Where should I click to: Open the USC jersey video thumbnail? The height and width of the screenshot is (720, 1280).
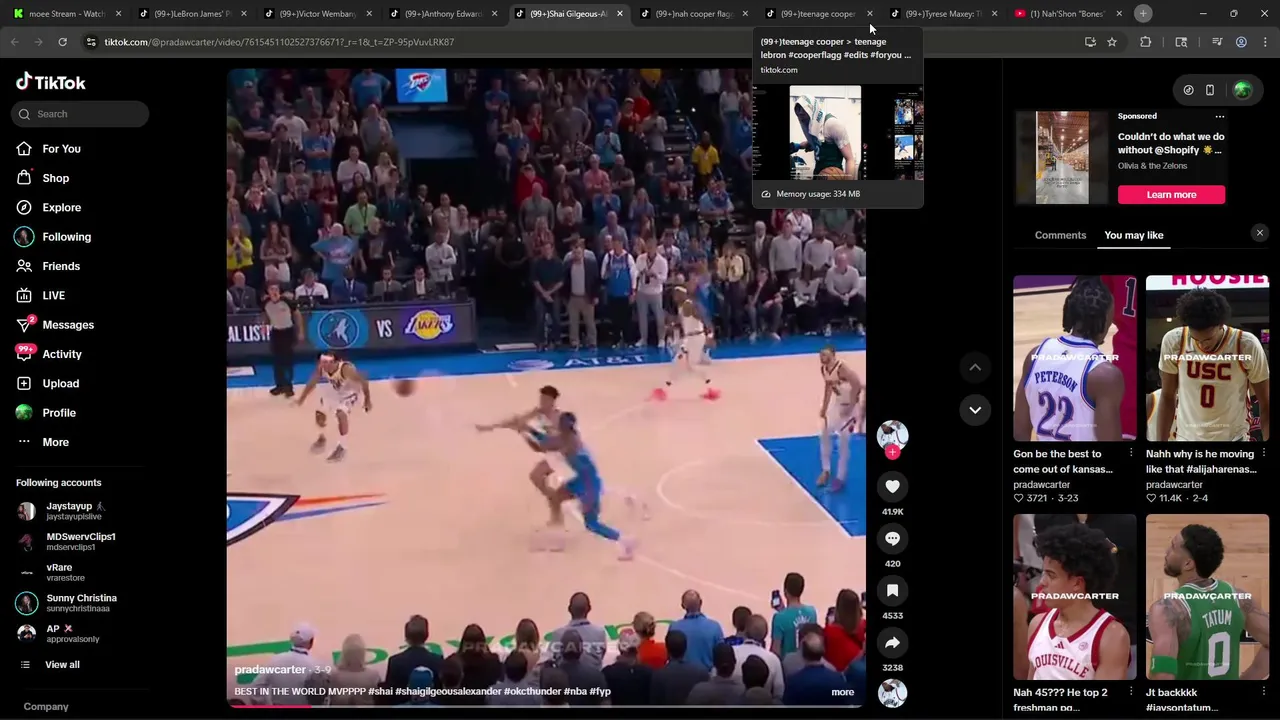(x=1207, y=358)
